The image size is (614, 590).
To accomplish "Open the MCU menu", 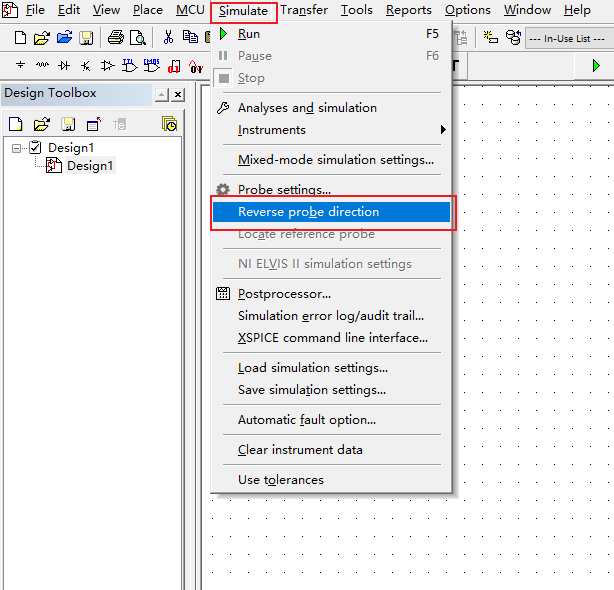I will 190,10.
